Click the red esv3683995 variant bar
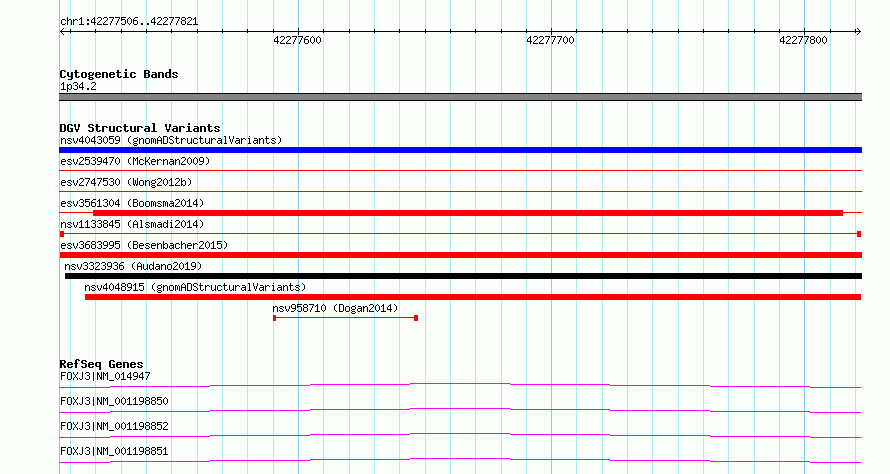The height and width of the screenshot is (474, 890). tap(460, 255)
